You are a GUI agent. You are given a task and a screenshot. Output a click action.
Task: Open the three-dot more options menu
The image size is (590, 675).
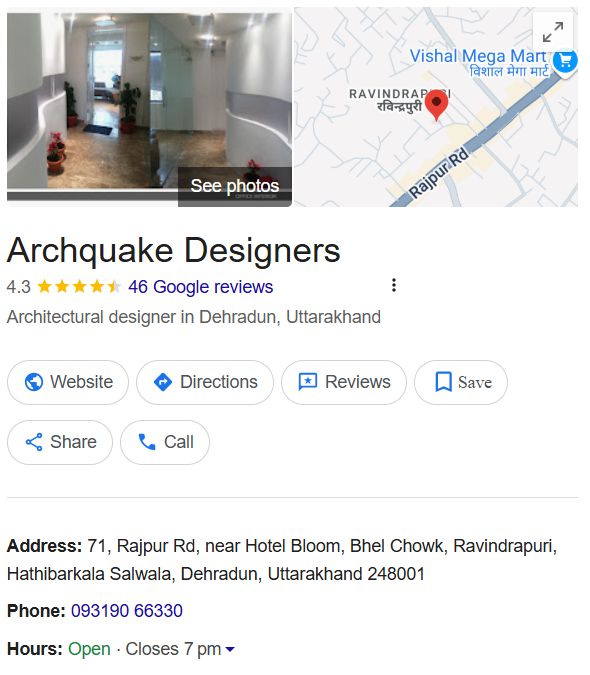coord(393,285)
